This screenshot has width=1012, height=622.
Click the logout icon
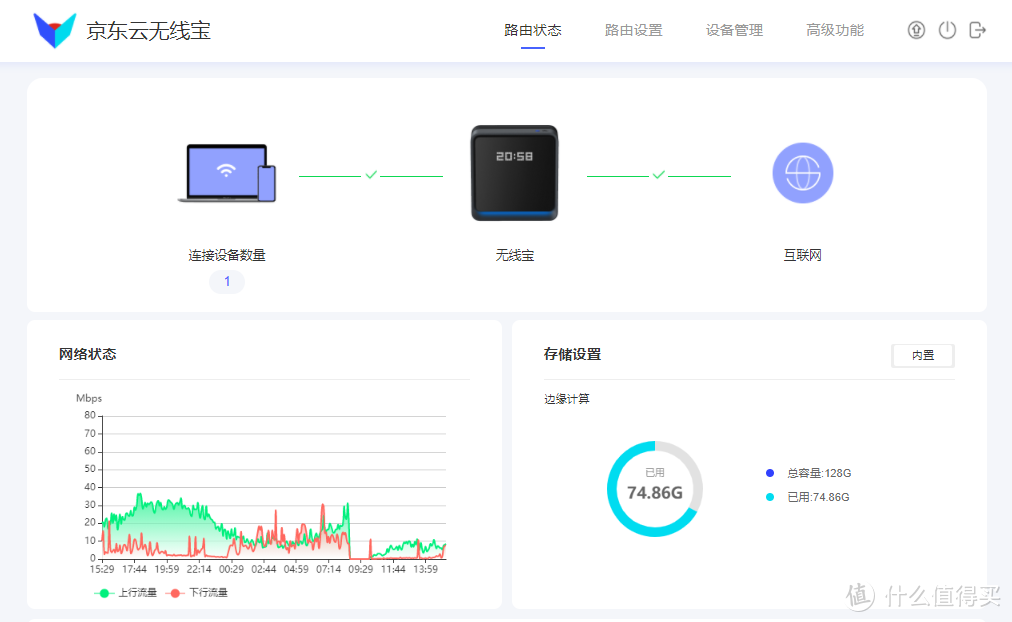click(x=977, y=30)
